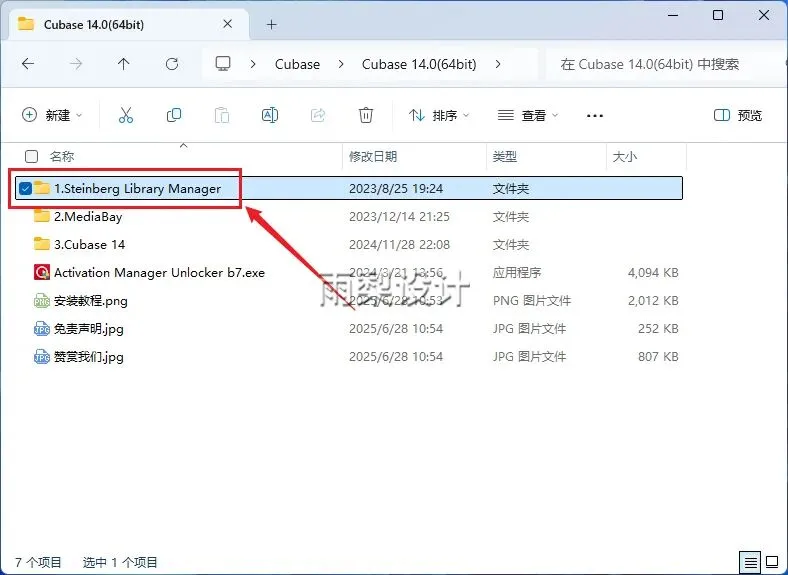Select the 2.MediaBay folder icon

42,216
